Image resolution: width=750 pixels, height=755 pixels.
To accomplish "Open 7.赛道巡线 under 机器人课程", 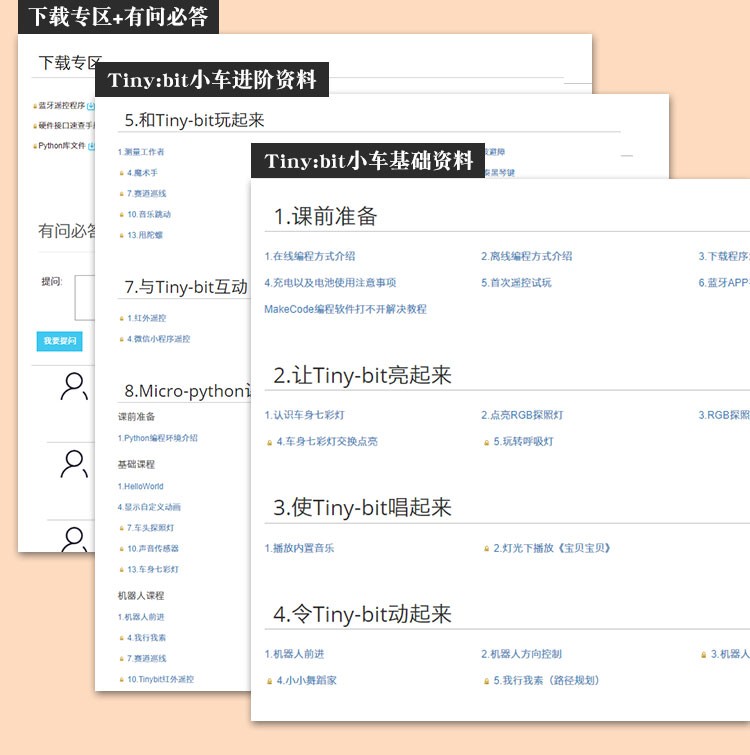I will pyautogui.click(x=146, y=658).
